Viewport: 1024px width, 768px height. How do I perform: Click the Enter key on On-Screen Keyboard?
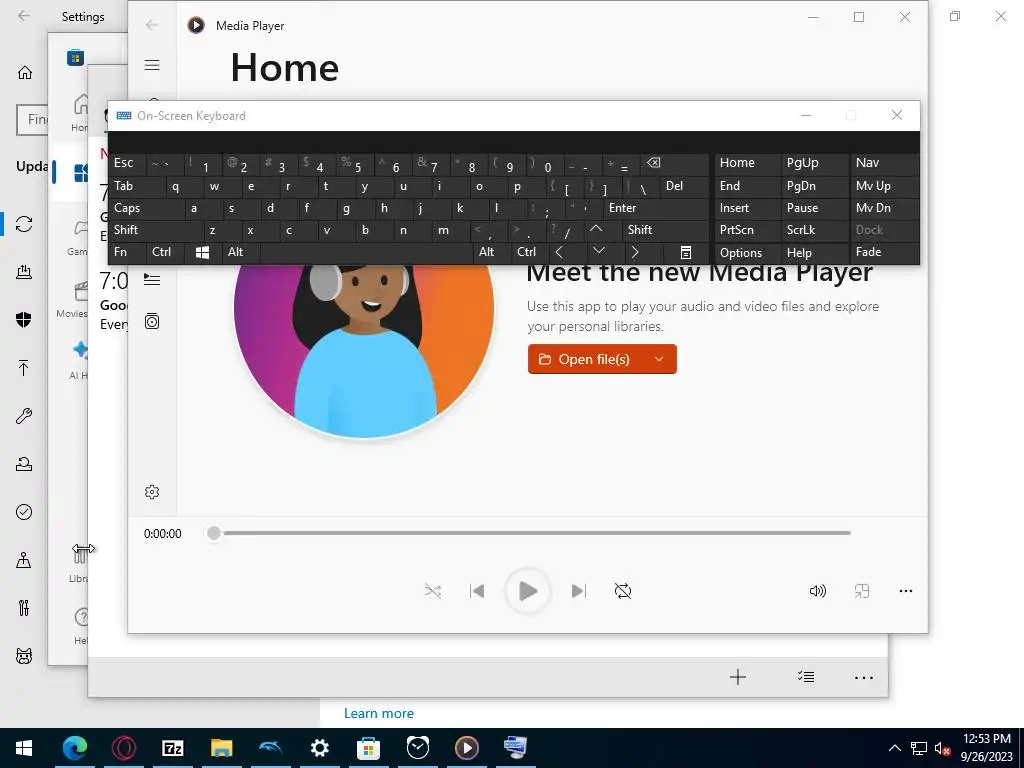tap(656, 208)
